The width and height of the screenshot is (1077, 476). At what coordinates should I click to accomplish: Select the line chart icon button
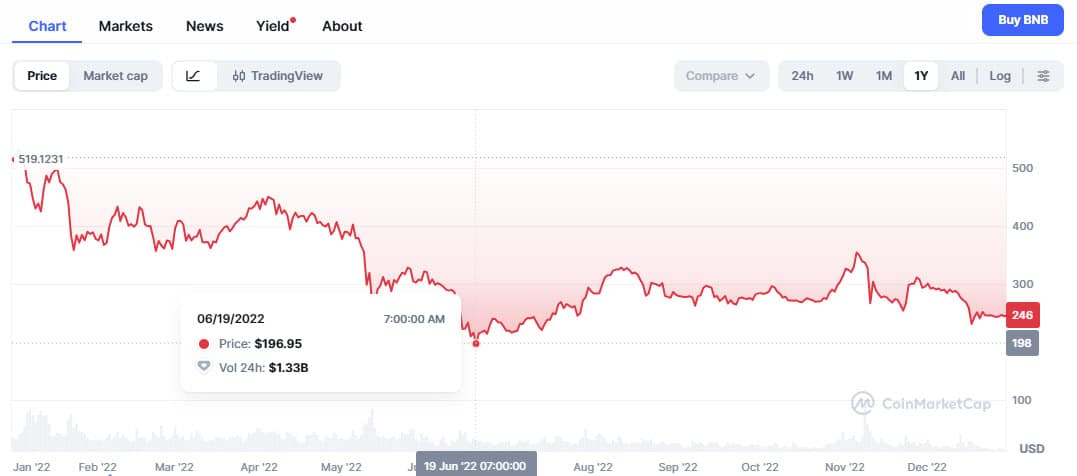pyautogui.click(x=194, y=76)
